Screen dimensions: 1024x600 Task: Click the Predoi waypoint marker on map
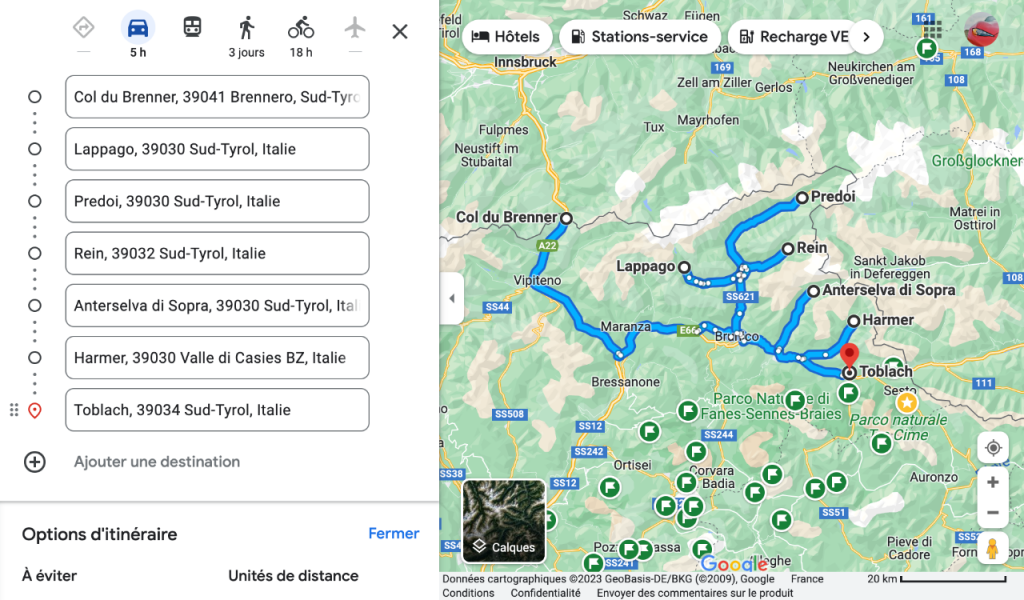tap(802, 197)
